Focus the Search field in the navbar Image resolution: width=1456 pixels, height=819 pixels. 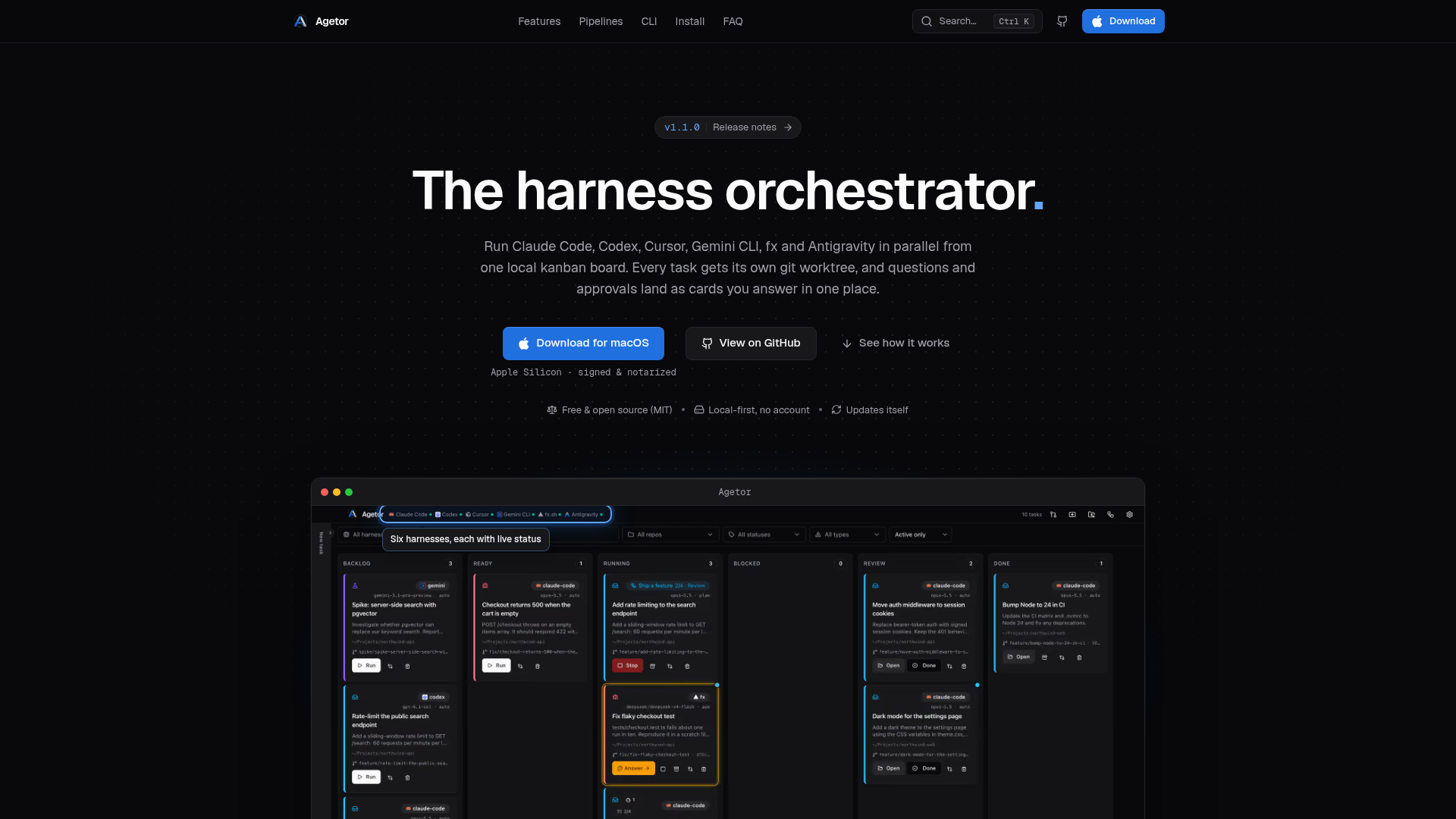pos(977,21)
